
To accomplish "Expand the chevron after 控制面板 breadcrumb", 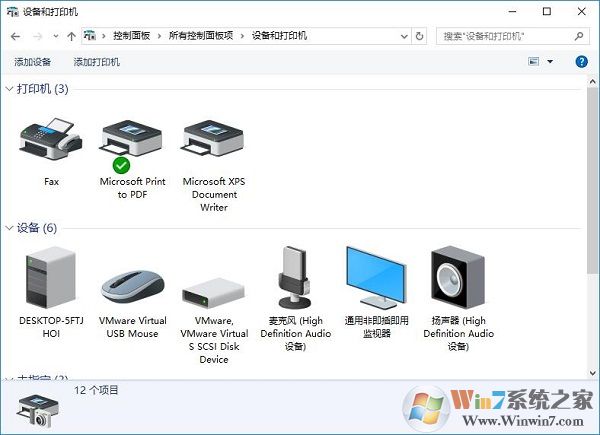I will tap(159, 37).
